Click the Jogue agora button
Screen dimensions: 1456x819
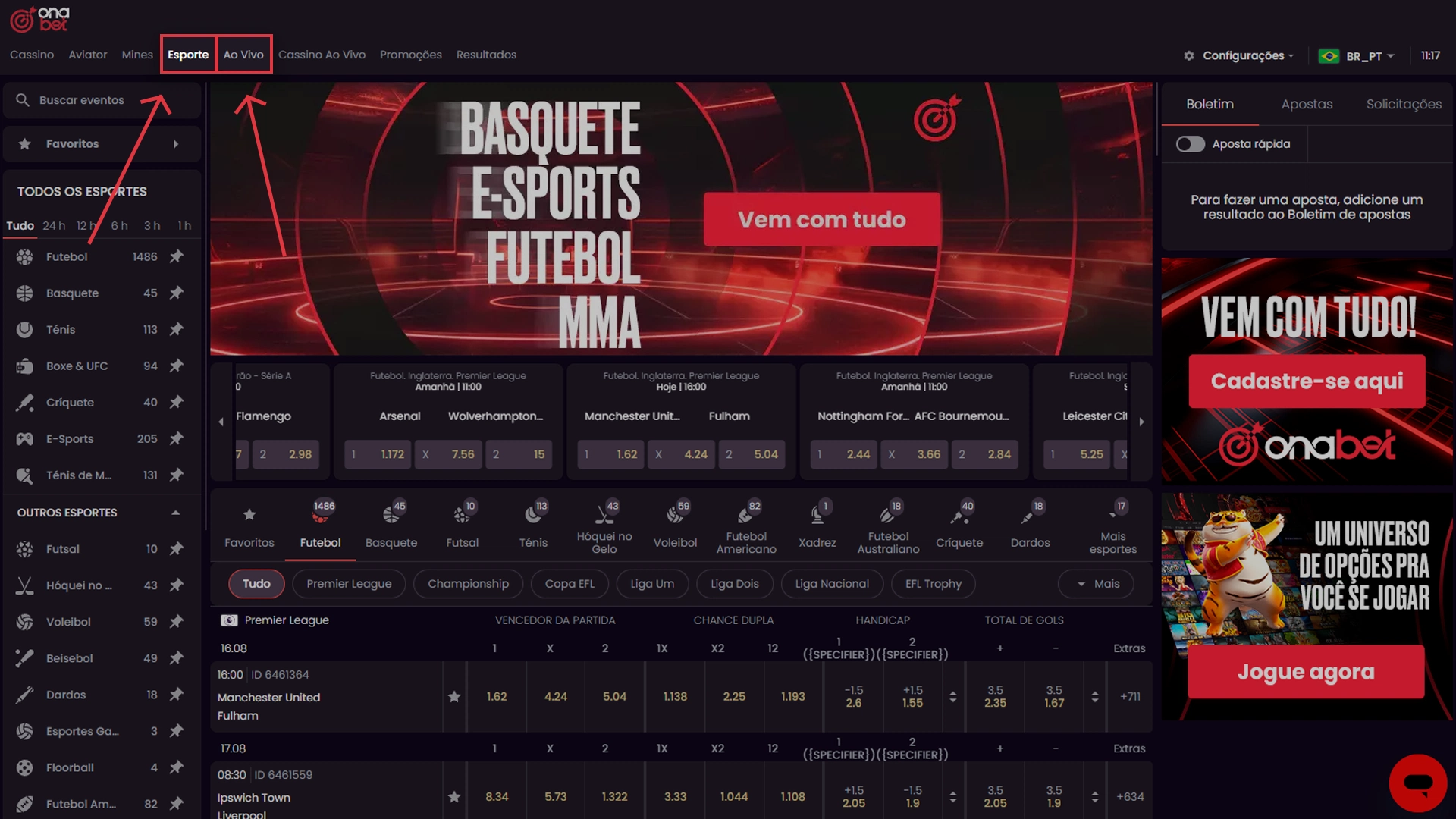pyautogui.click(x=1306, y=672)
